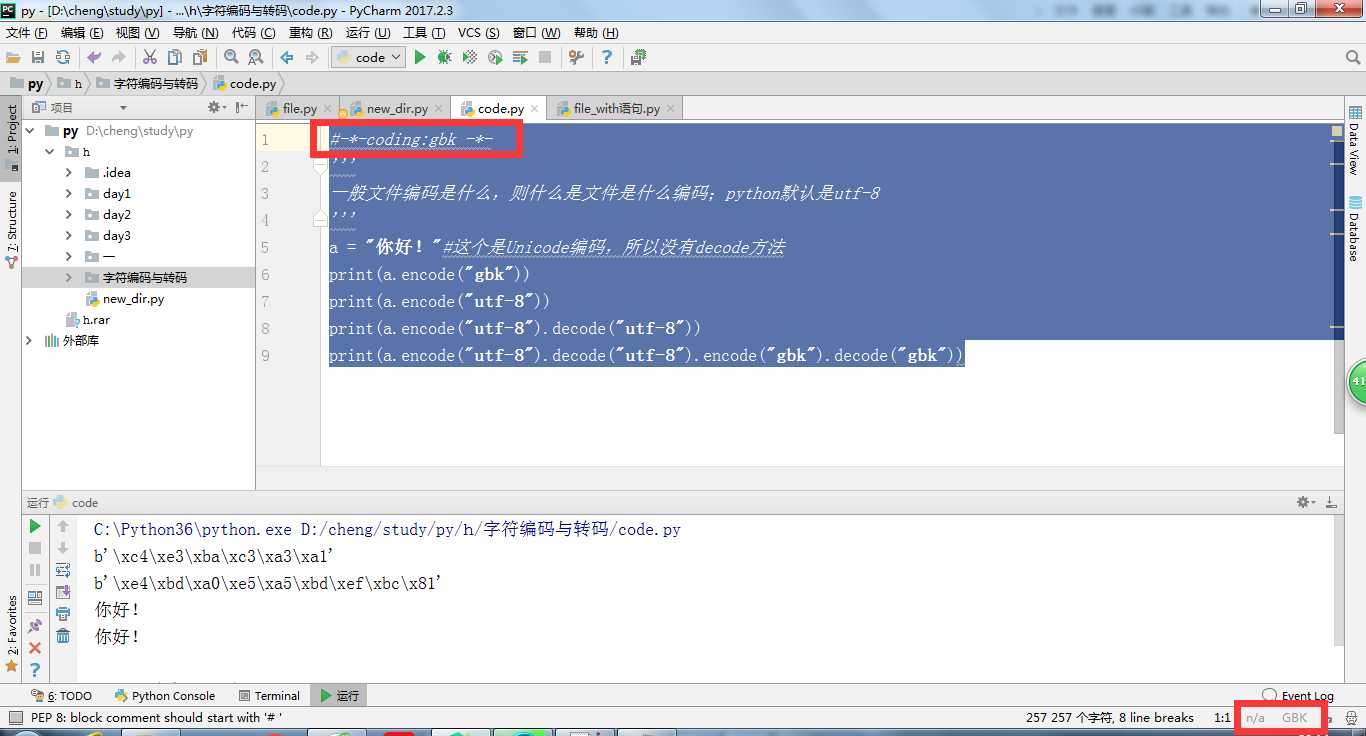Change file encoding GBK in status bar
This screenshot has width=1366, height=736.
pyautogui.click(x=1294, y=718)
